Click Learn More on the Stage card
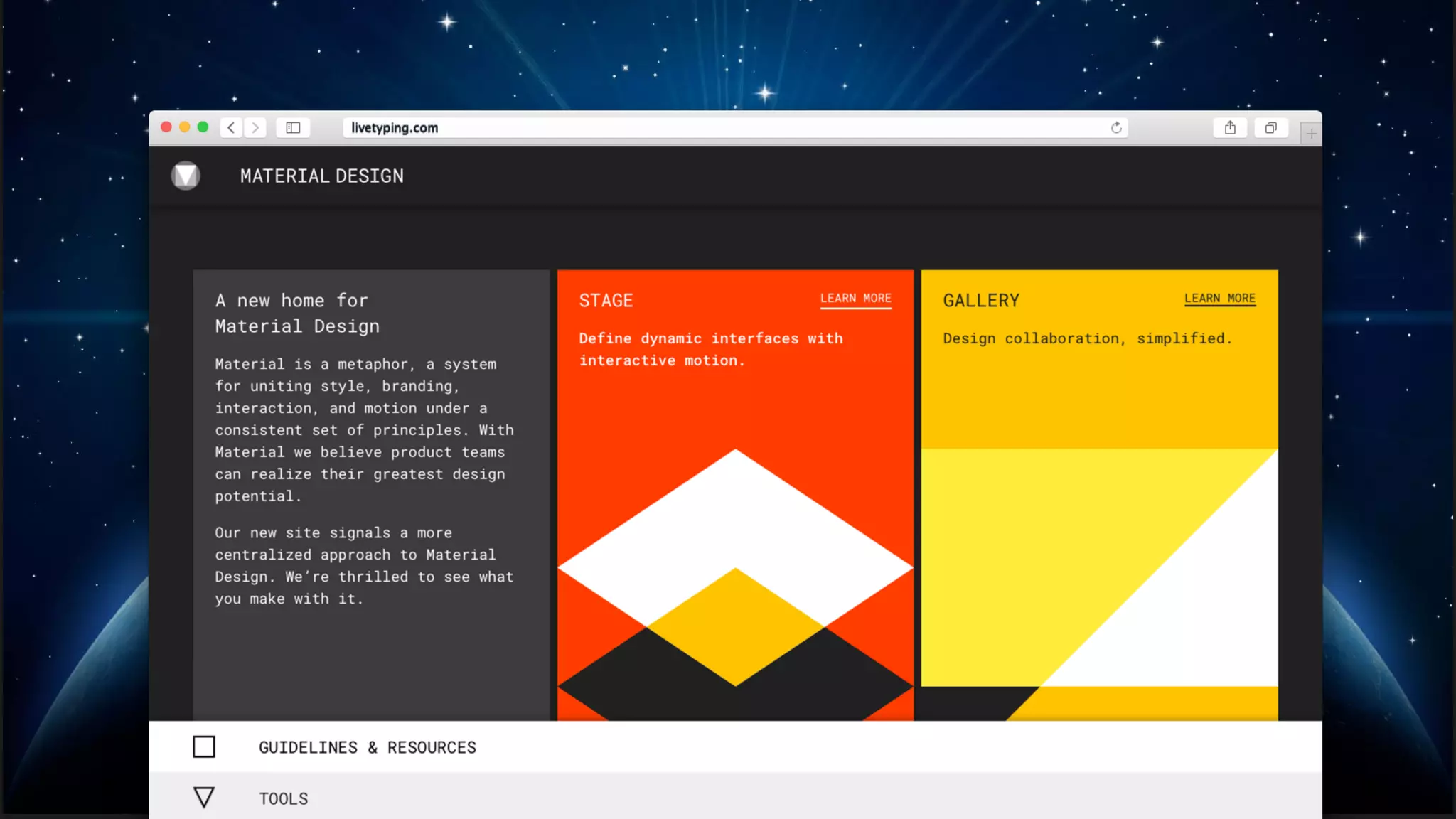 (x=855, y=299)
